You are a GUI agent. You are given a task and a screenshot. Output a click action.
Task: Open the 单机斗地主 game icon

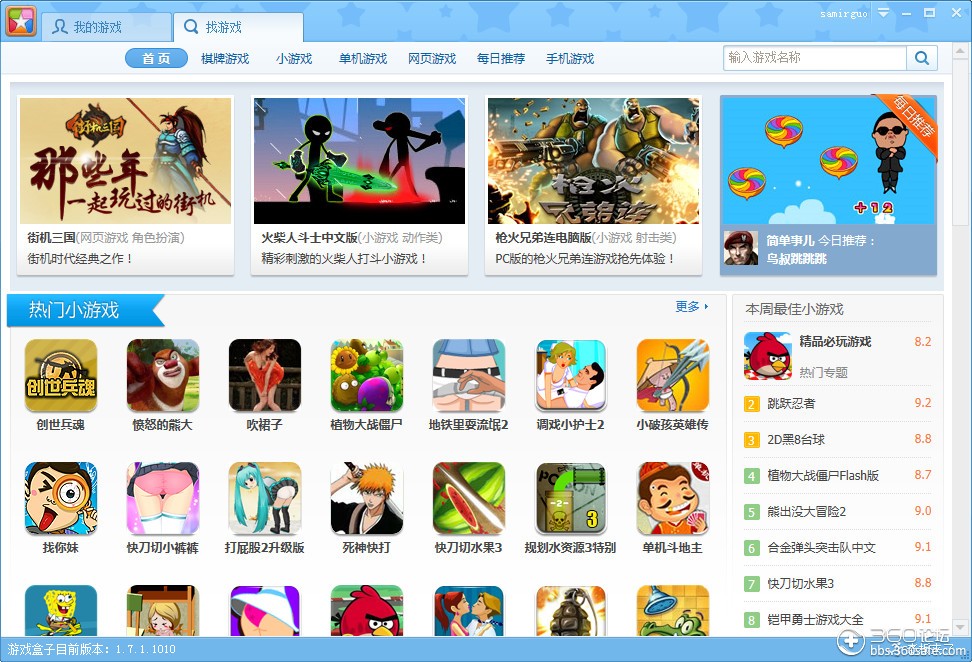coord(673,498)
